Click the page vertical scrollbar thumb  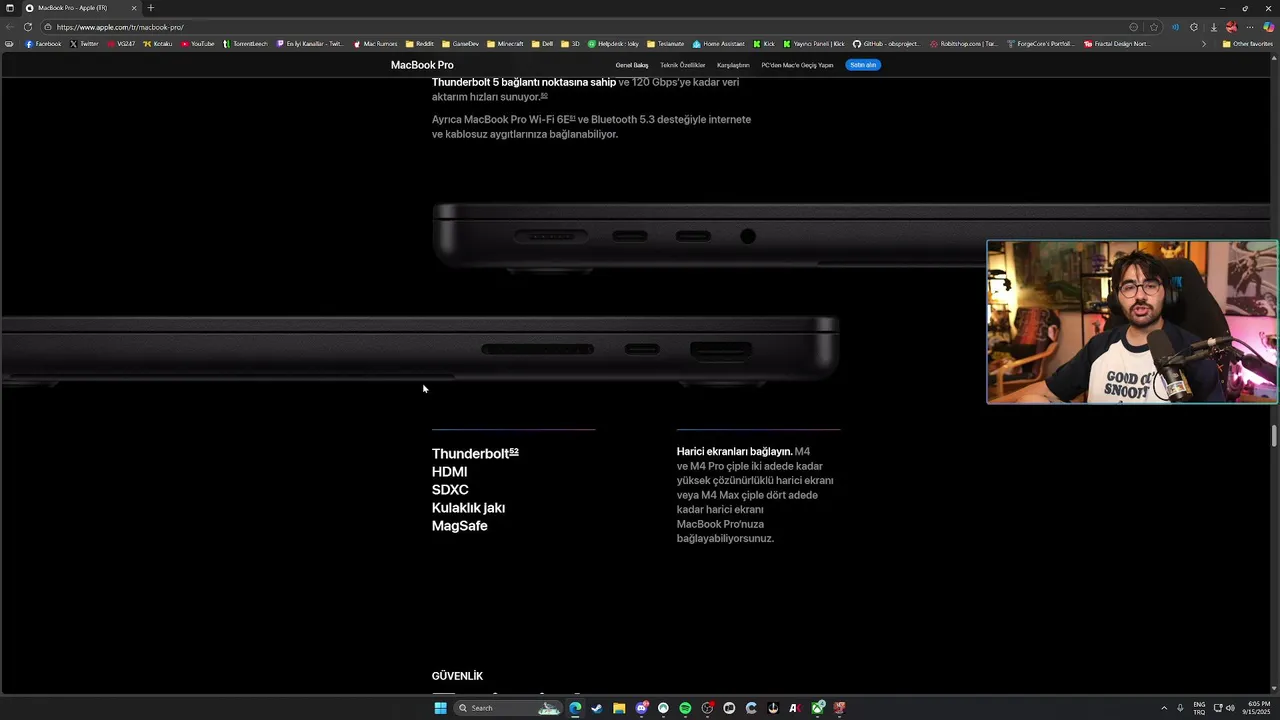tap(1274, 436)
